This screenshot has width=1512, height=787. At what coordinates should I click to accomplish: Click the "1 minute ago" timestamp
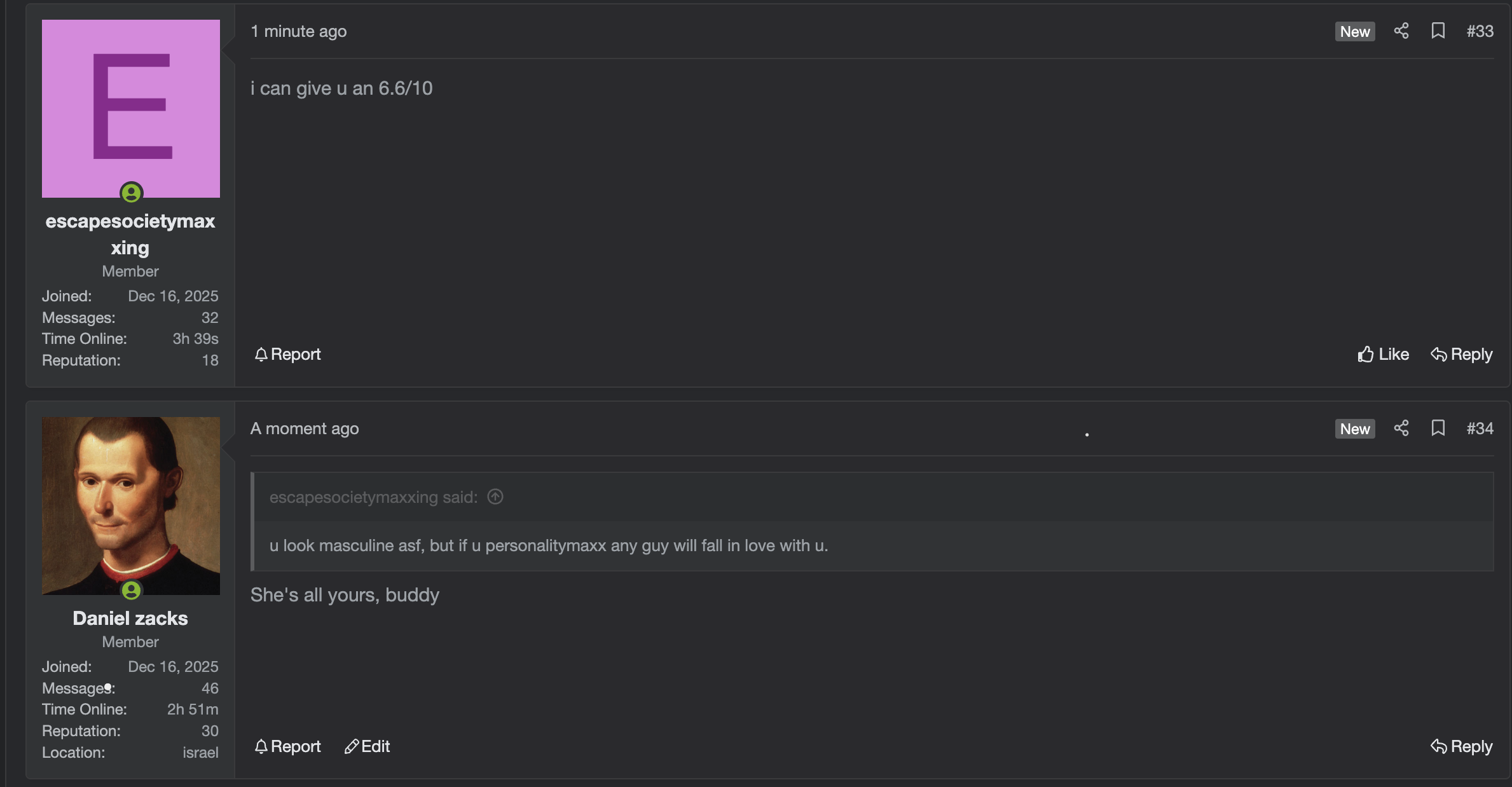(x=299, y=31)
